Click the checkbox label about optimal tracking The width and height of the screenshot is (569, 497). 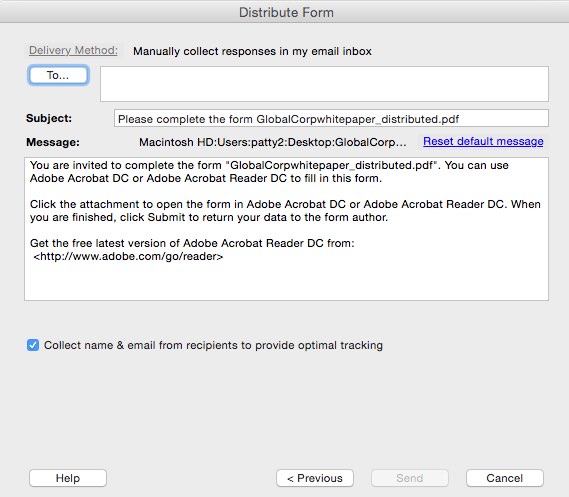213,345
